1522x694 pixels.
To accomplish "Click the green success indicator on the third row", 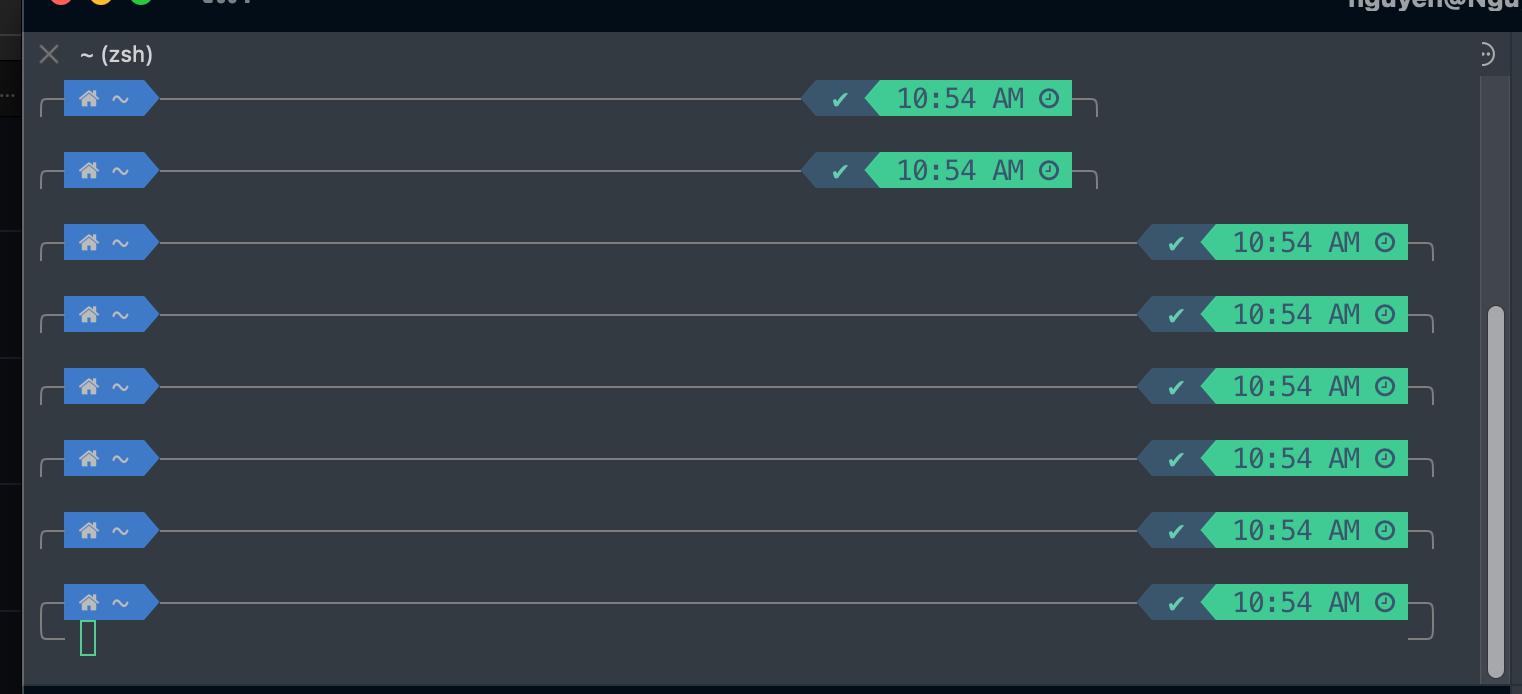I will 1175,242.
